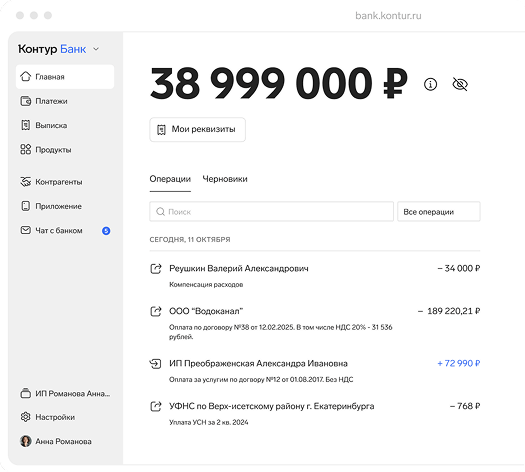Screen dimensions: 525x472
Task: Open Чат с банком envelope icon
Action: 26,230
